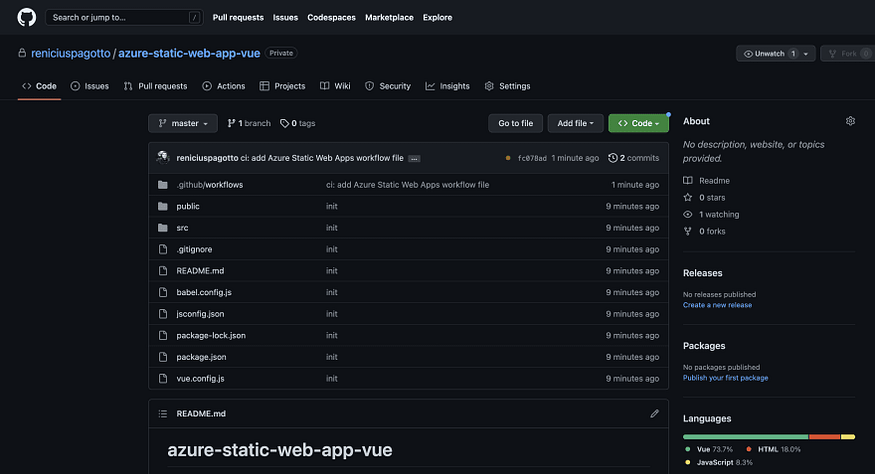Image resolution: width=875 pixels, height=474 pixels.
Task: Click reniciuspagotto commit author avatar
Action: pos(163,157)
